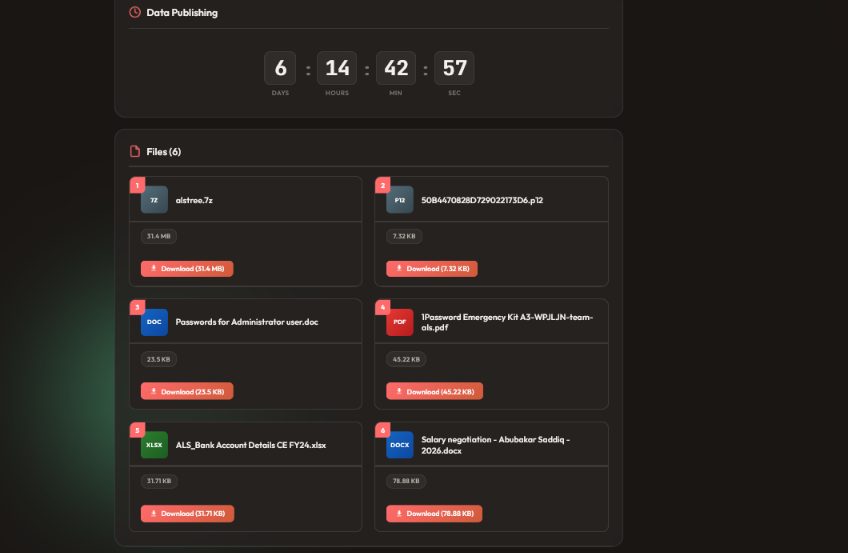This screenshot has height=553, width=848.
Task: Click the Download (78.88 KB) button
Action: [434, 514]
